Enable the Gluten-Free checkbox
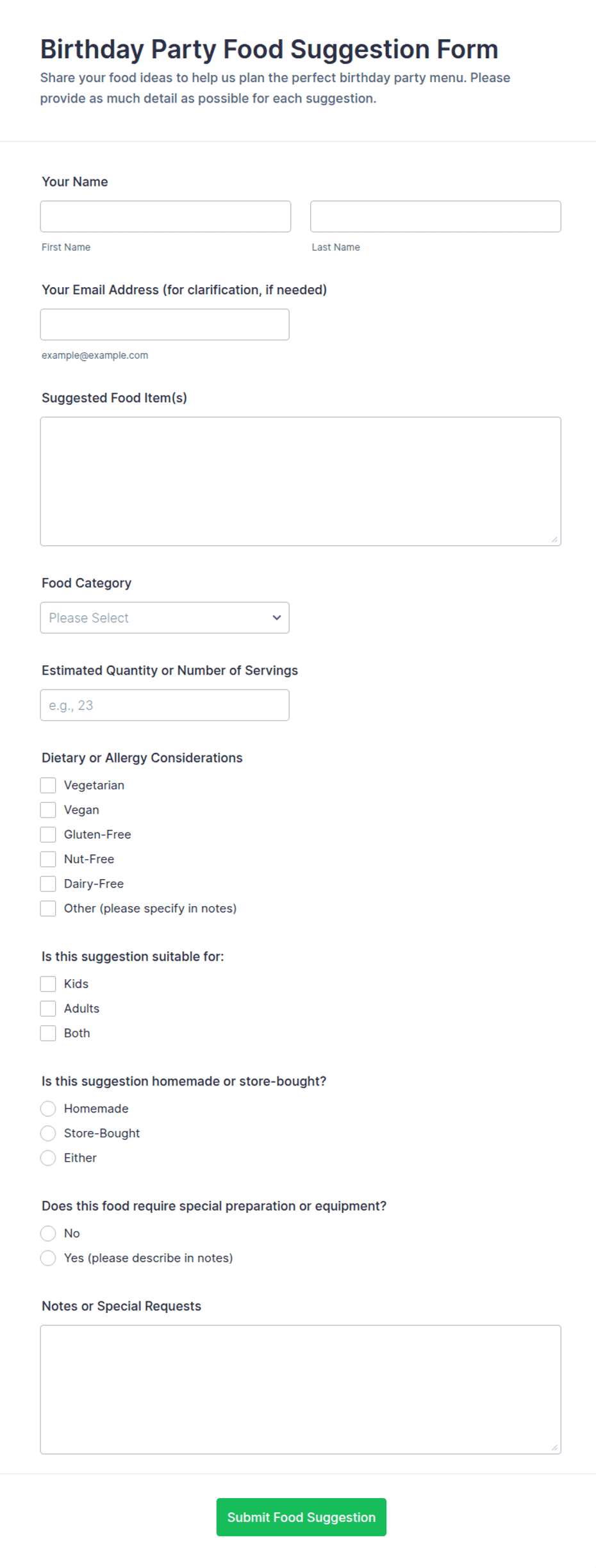 click(48, 834)
